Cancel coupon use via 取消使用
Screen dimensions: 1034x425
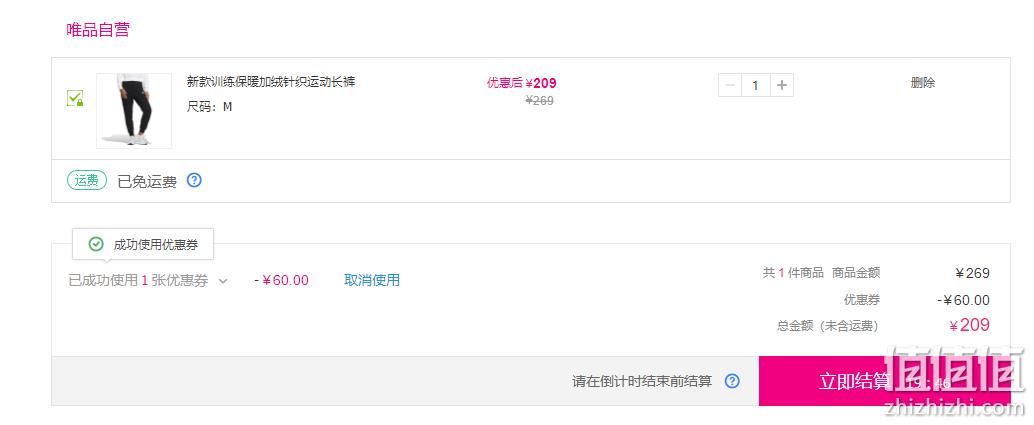[x=372, y=280]
